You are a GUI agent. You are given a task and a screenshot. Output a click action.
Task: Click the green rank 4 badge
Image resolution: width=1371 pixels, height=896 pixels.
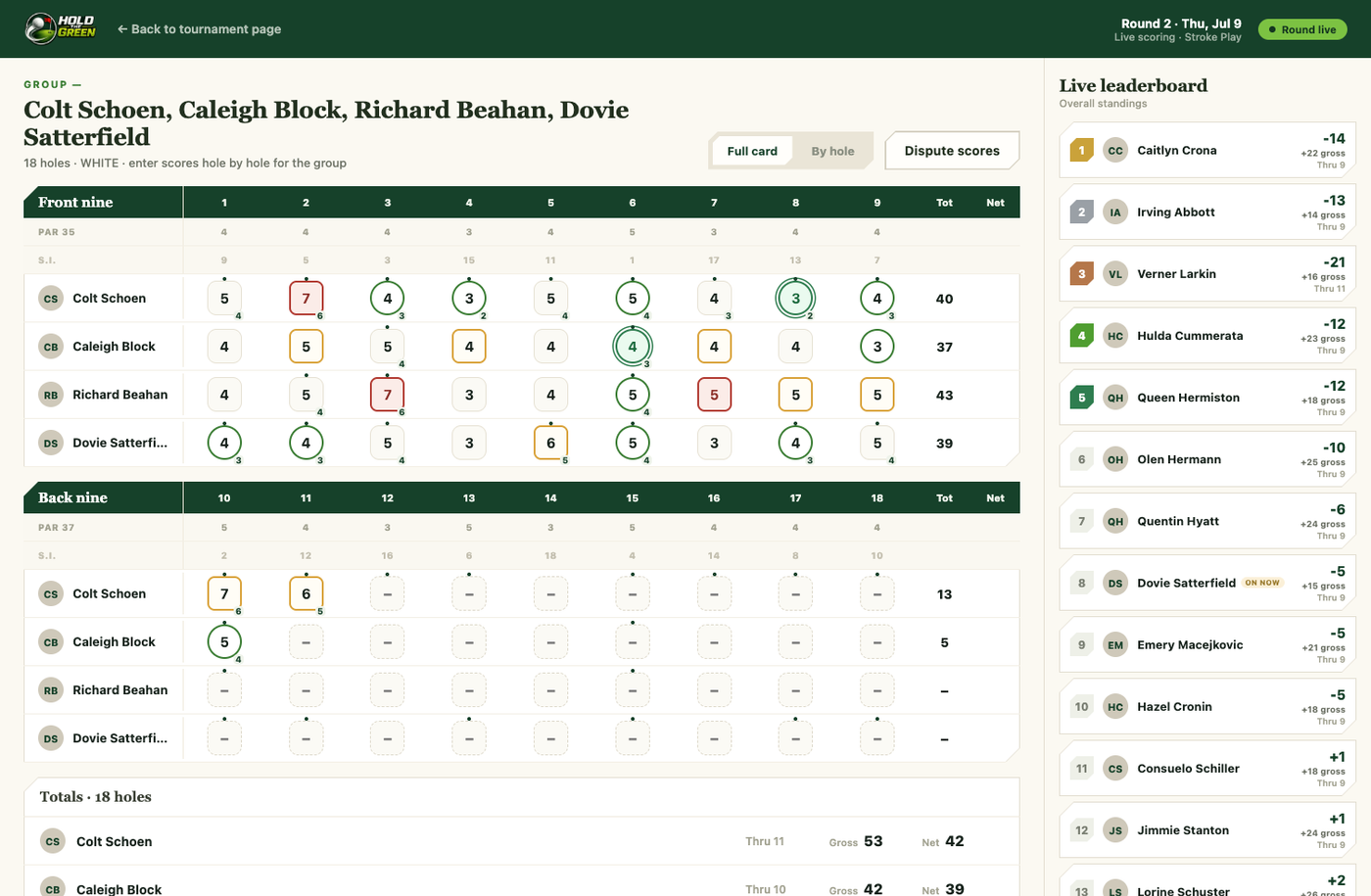(x=1081, y=335)
